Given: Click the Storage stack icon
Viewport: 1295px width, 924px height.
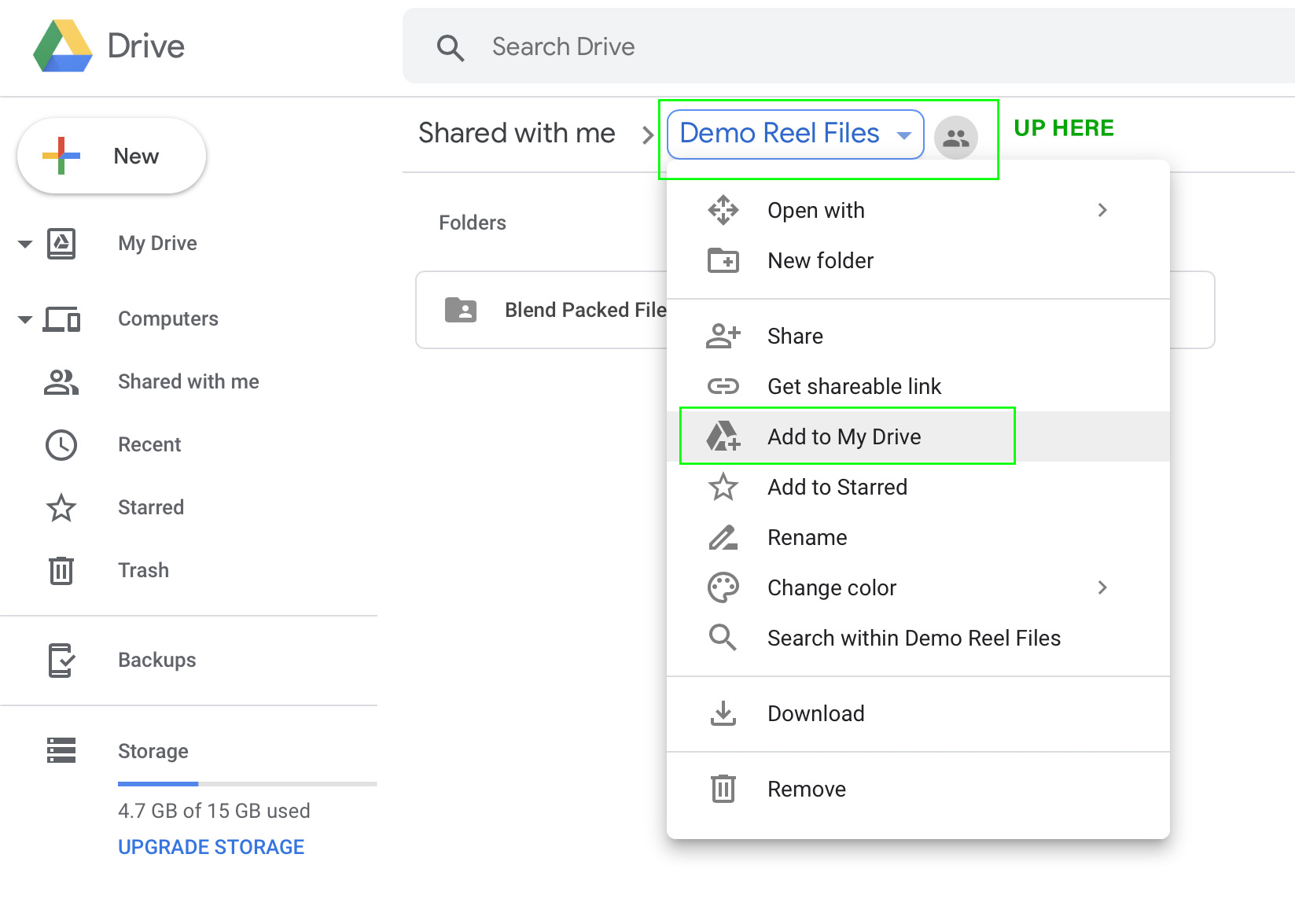Looking at the screenshot, I should click(61, 750).
